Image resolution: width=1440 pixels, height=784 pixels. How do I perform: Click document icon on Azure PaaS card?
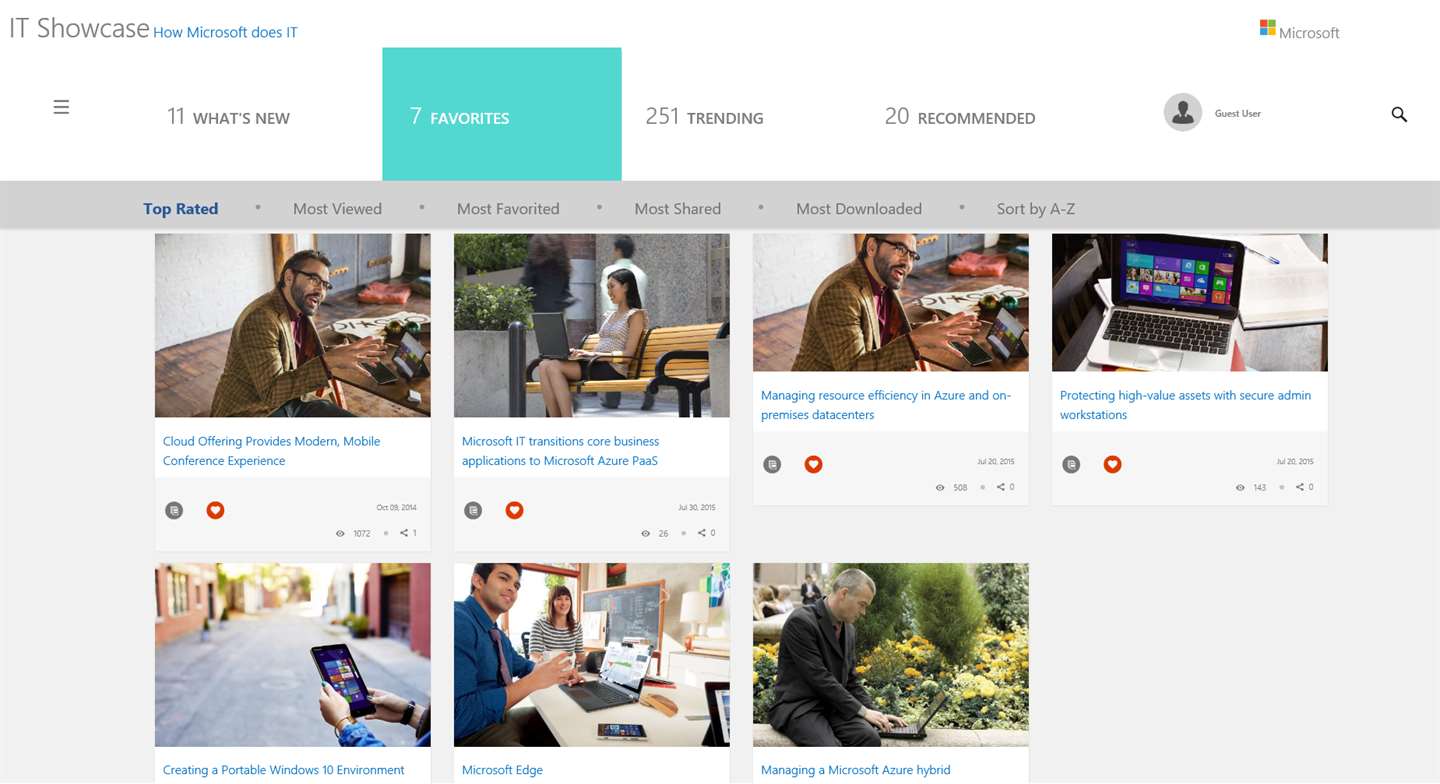pyautogui.click(x=473, y=510)
